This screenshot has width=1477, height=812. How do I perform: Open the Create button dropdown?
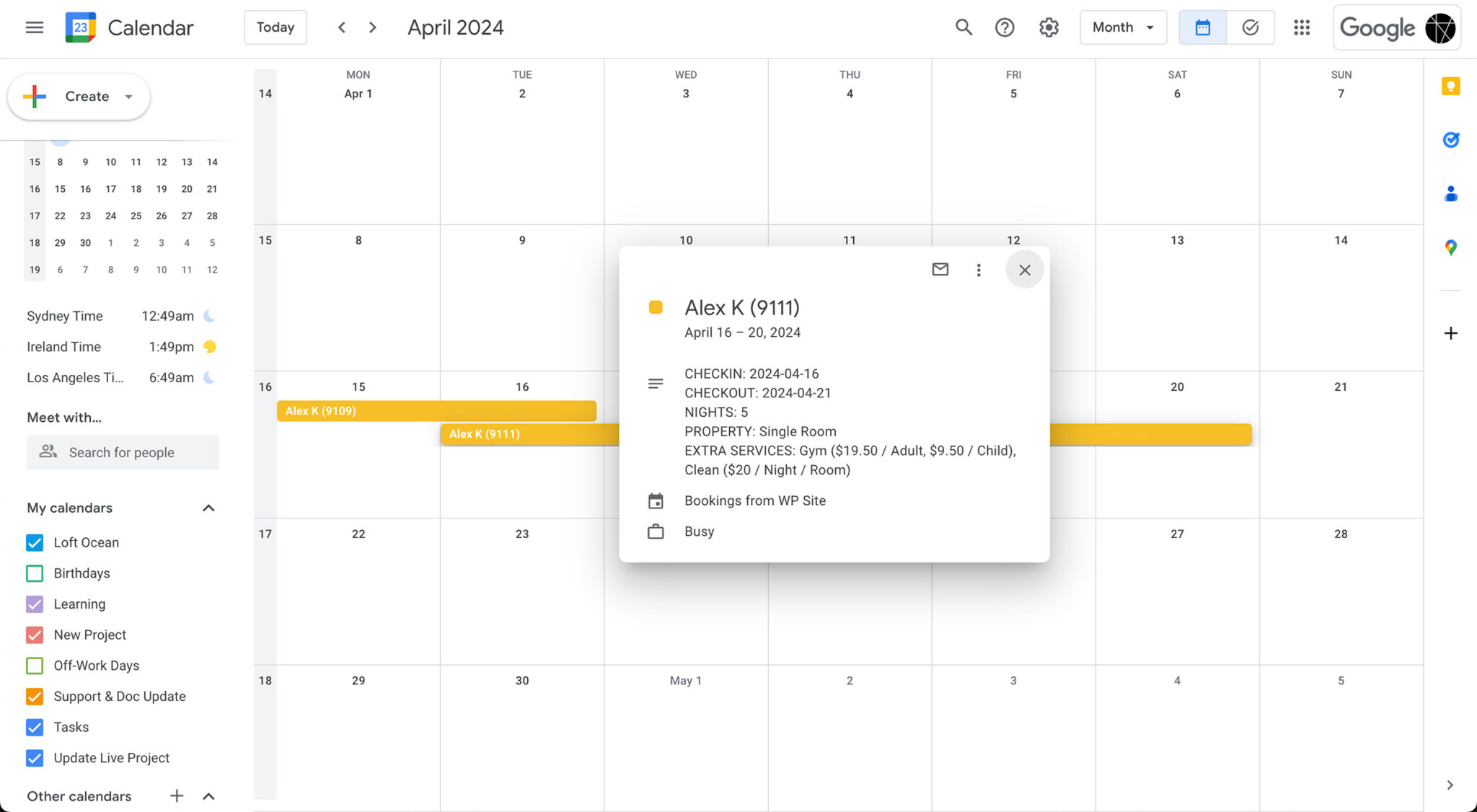(x=128, y=97)
